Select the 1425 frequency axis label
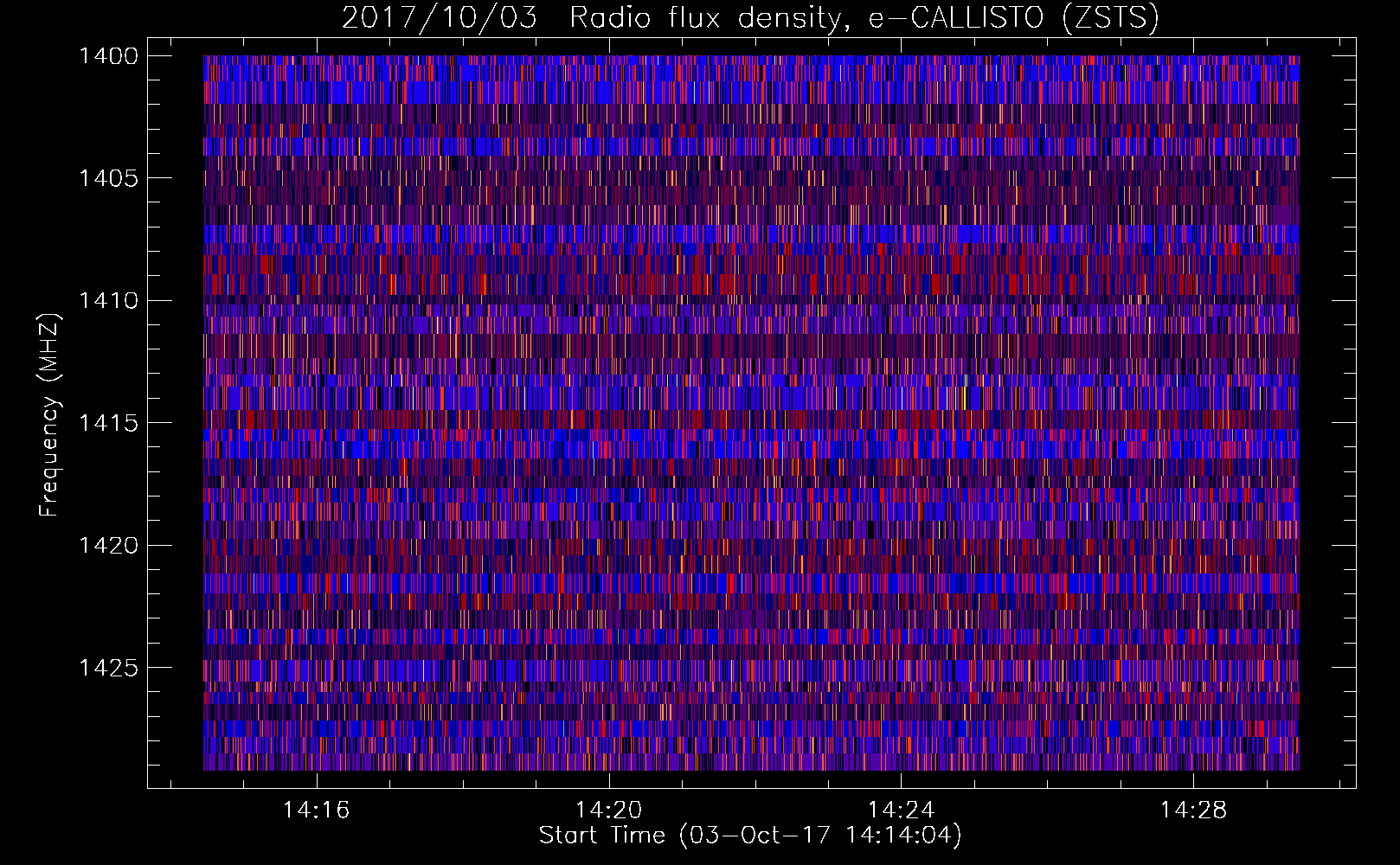This screenshot has height=865, width=1400. [x=108, y=668]
